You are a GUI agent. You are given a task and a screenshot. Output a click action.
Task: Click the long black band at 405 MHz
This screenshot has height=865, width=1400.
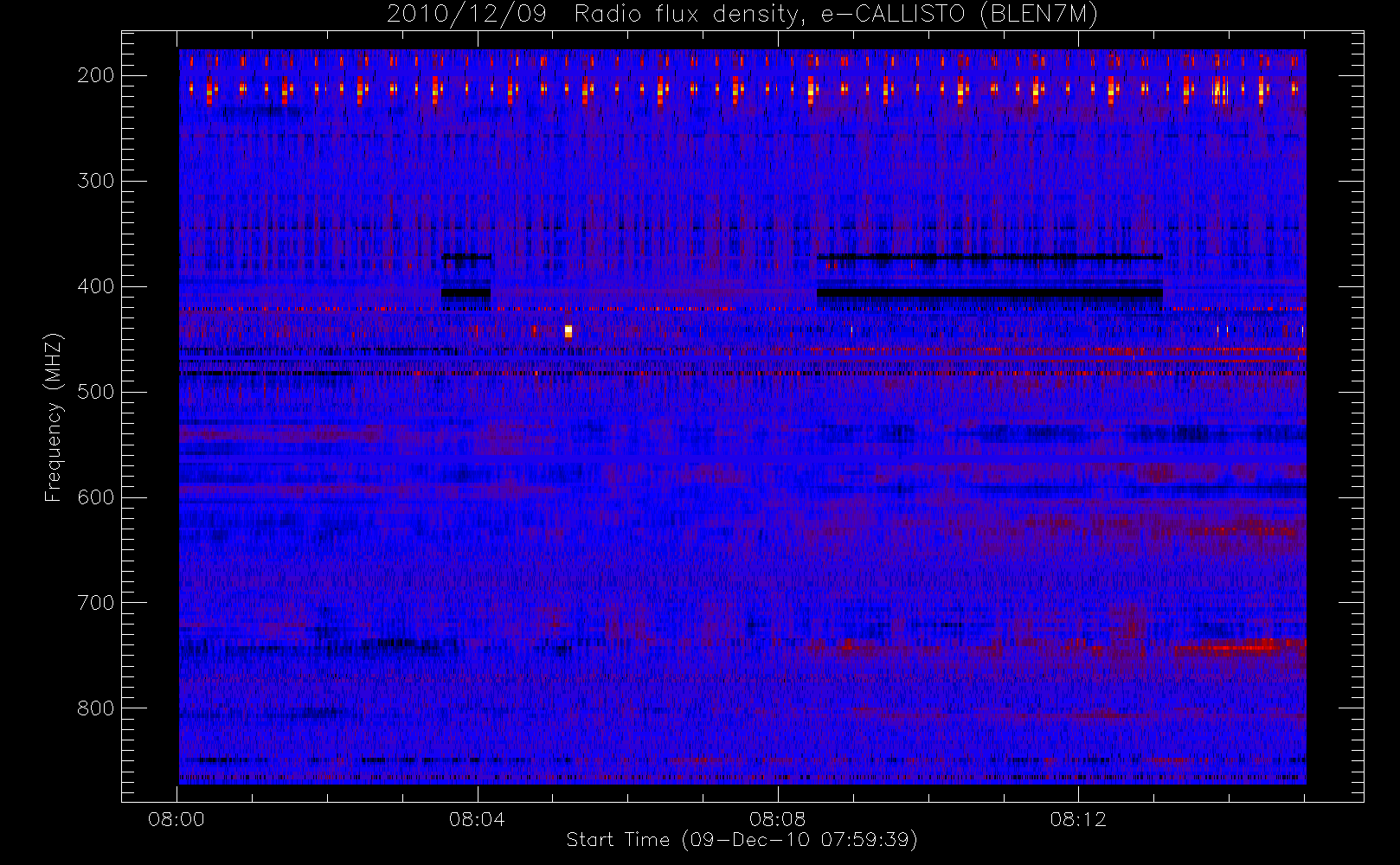tap(990, 293)
